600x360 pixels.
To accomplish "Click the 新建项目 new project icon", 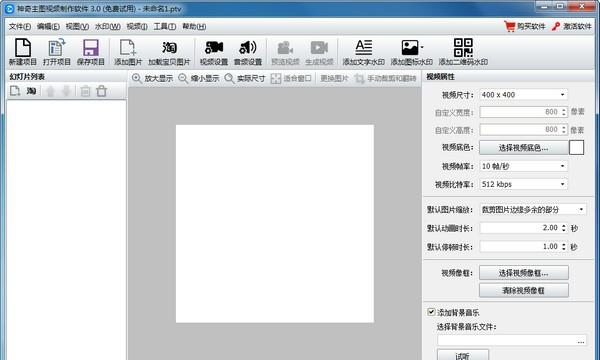I will (x=23, y=52).
